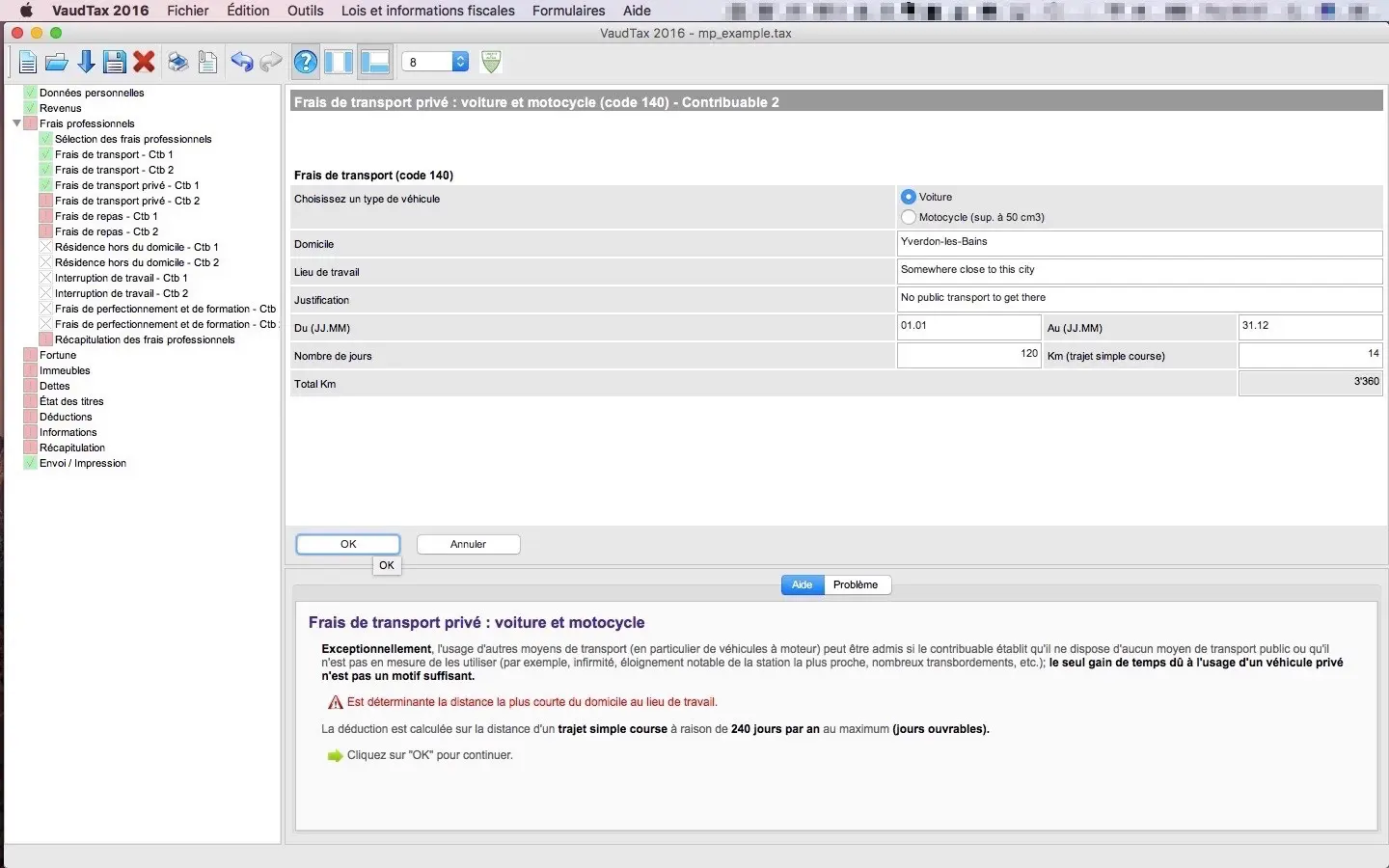Create a new tax declaration document

click(27, 63)
